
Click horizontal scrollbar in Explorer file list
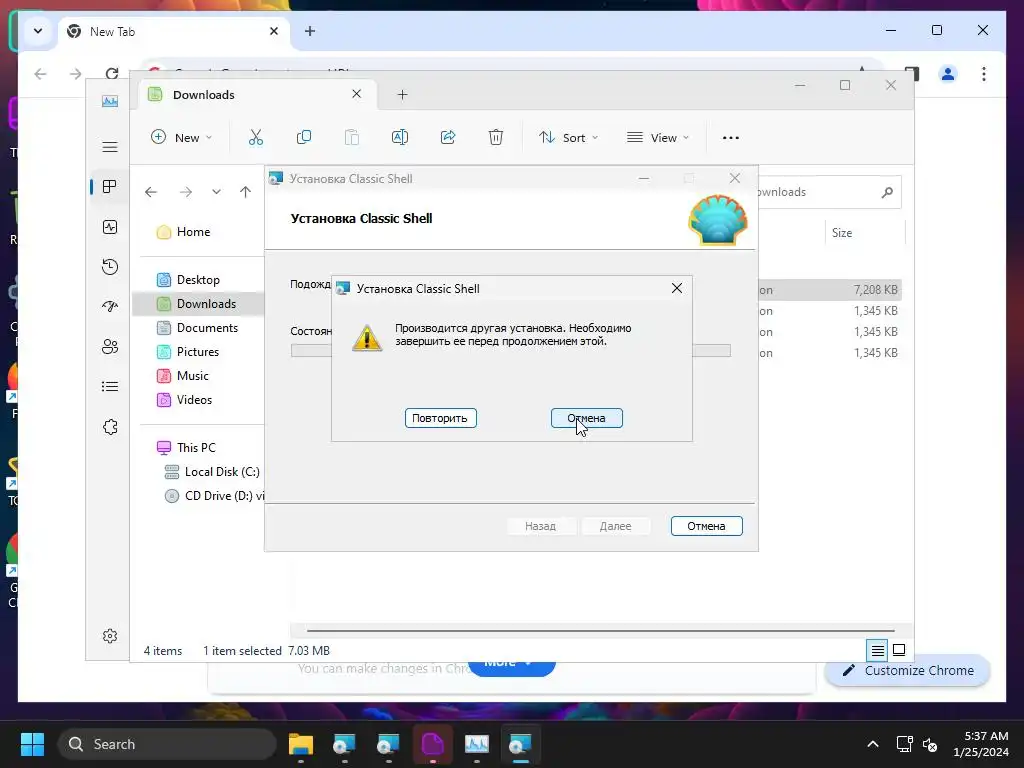coord(600,631)
